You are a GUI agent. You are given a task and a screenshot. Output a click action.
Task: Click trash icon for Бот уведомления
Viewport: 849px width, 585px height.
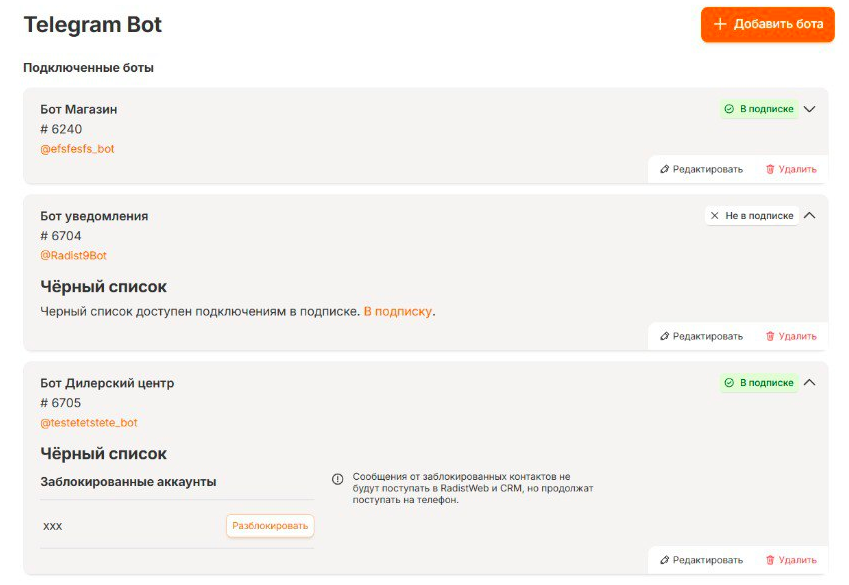tap(770, 336)
